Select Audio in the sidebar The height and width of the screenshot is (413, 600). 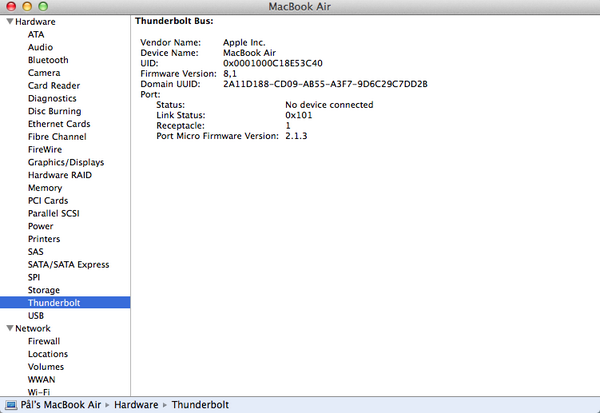click(40, 47)
